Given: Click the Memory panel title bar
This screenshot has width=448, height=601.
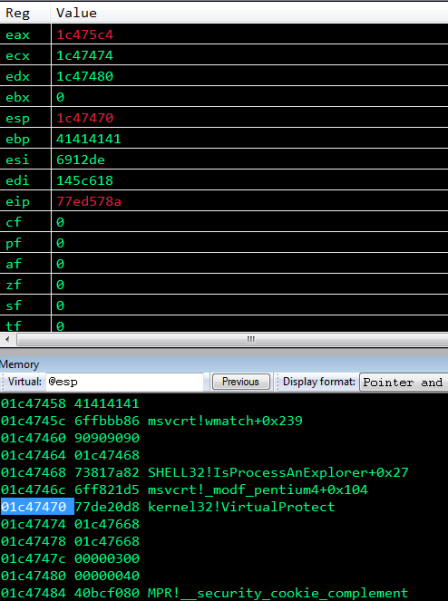Looking at the screenshot, I should (224, 364).
